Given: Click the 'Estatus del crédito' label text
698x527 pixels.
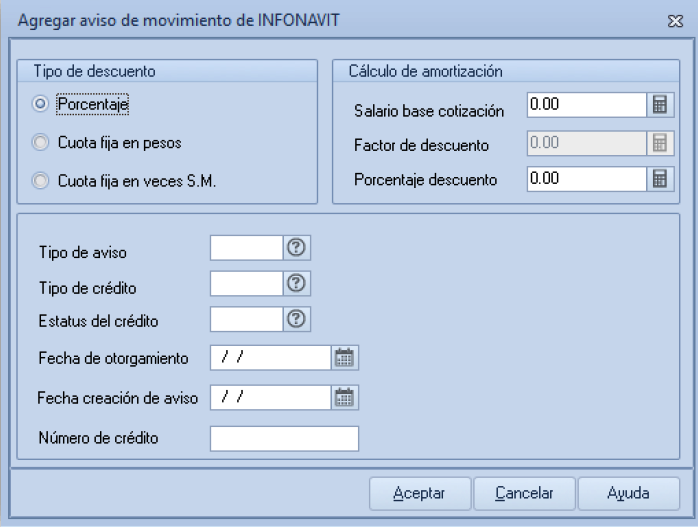Looking at the screenshot, I should click(98, 321).
